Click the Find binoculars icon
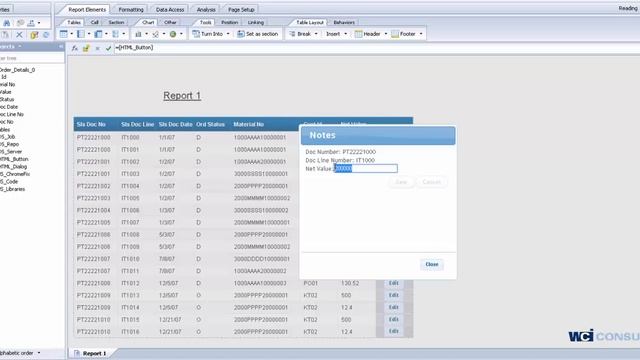The image size is (640, 360). point(7,23)
